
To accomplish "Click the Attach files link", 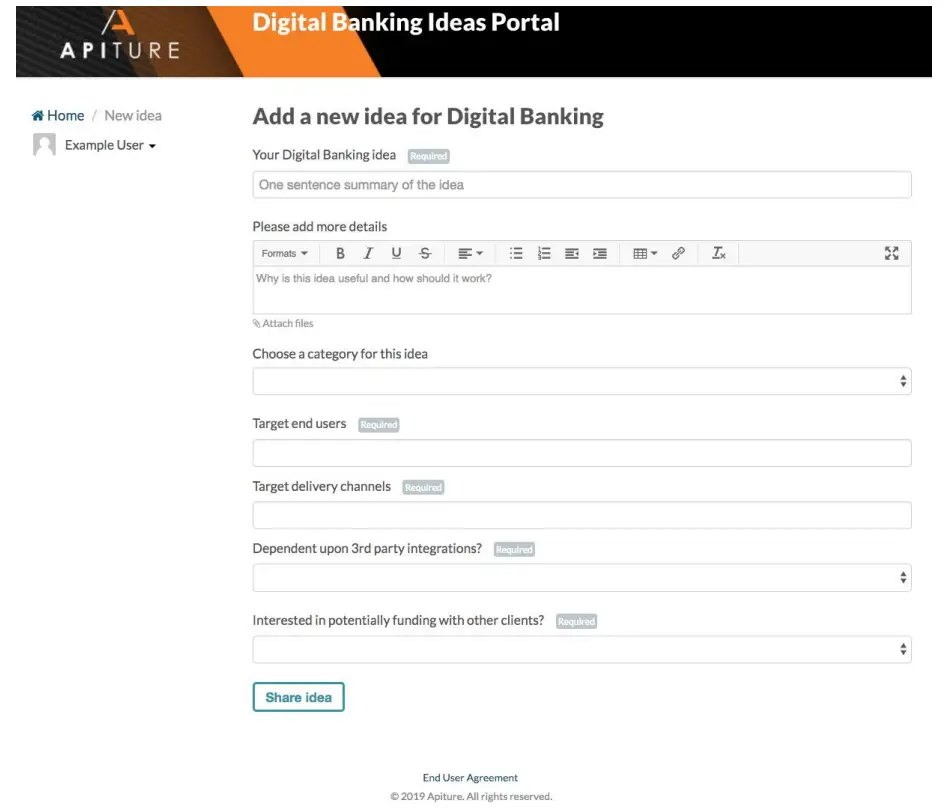I will 285,323.
